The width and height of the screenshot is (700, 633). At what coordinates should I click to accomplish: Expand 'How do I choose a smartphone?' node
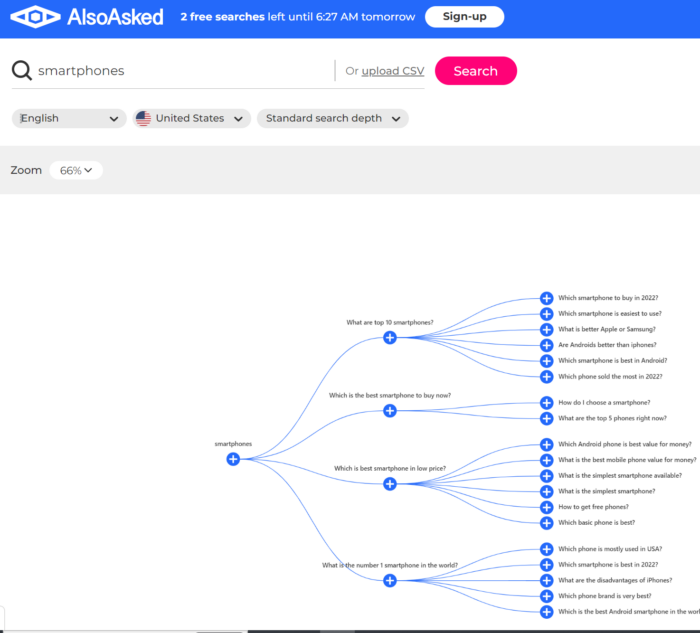coord(547,403)
